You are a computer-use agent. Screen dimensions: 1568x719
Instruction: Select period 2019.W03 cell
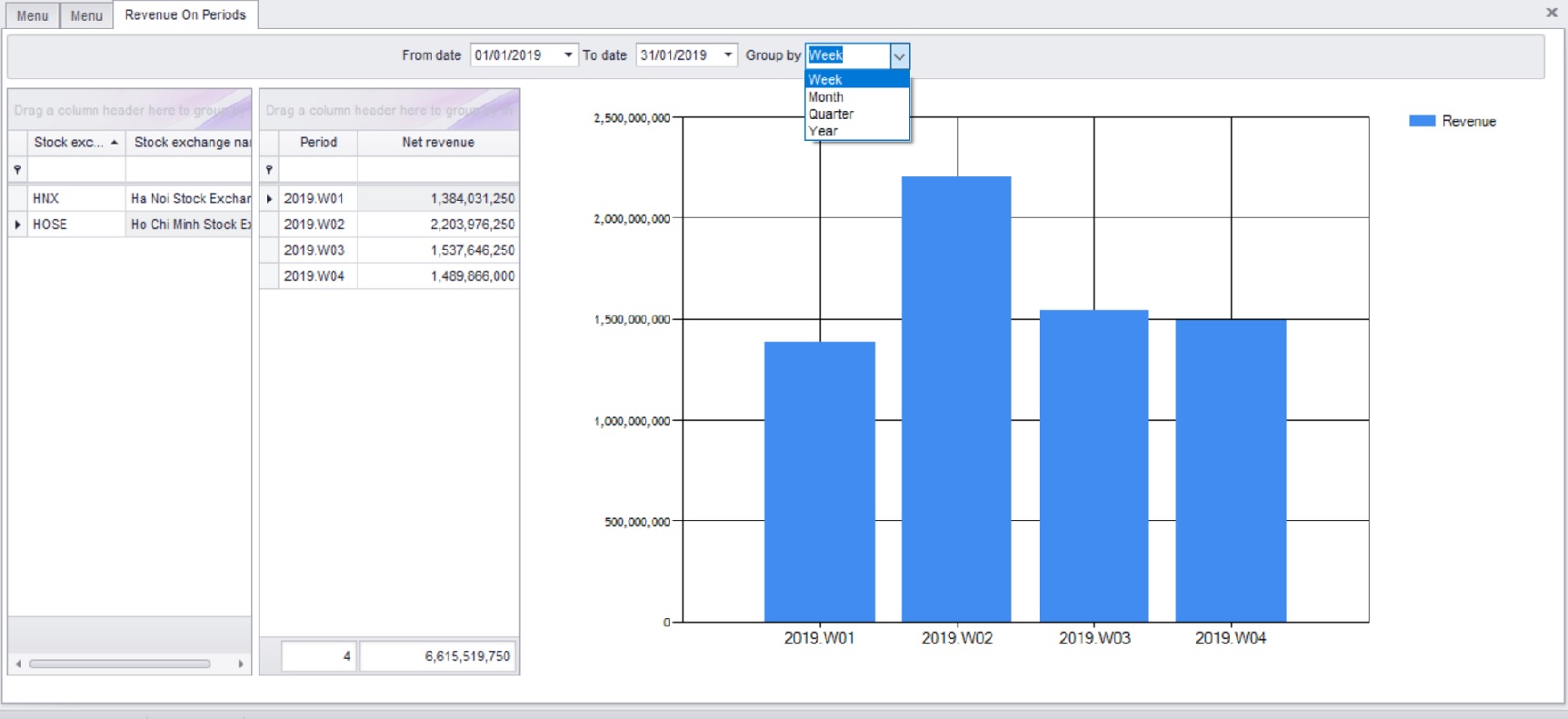click(318, 250)
